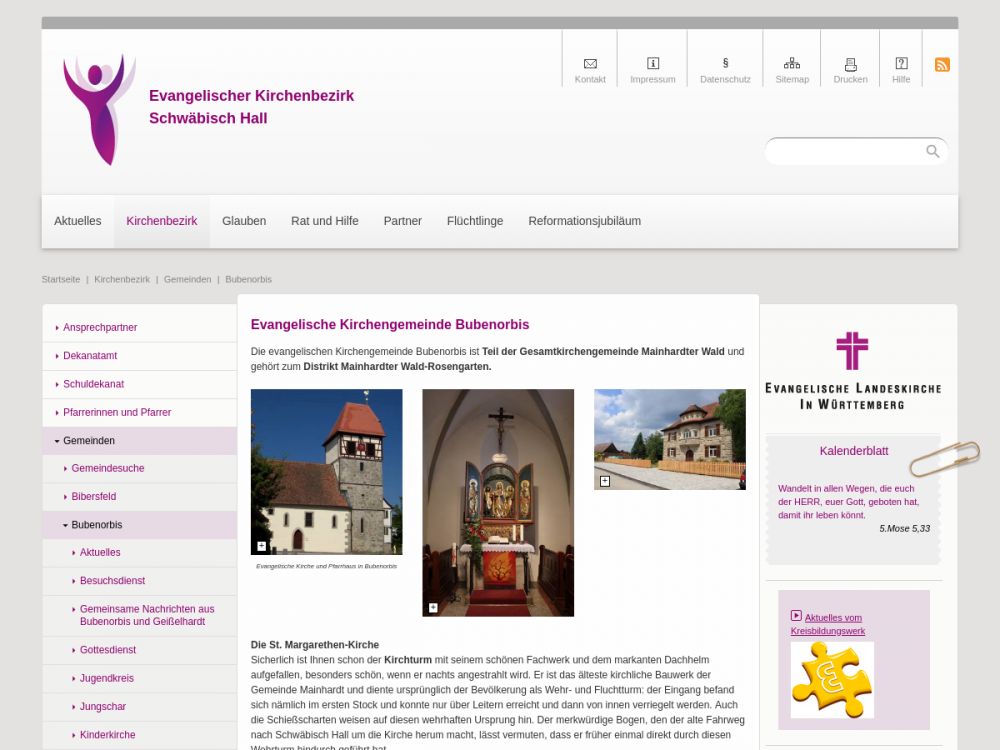Collapse the Gemeinden sidebar section
The image size is (1000, 750).
(58, 441)
